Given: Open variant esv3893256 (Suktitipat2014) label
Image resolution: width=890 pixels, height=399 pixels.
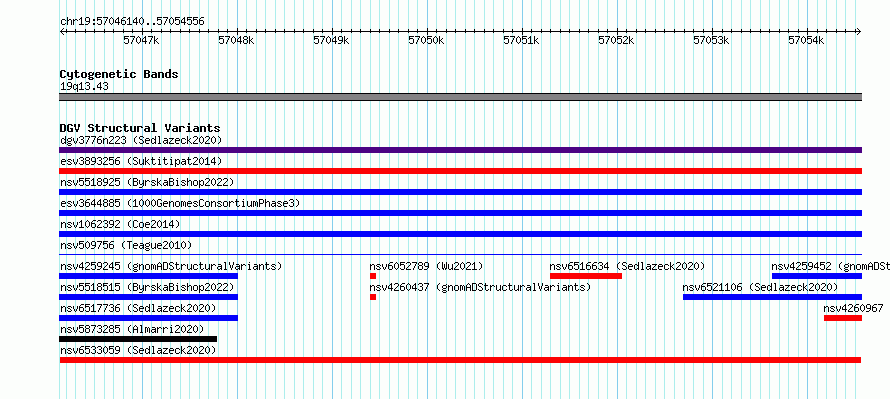Looking at the screenshot, I should pyautogui.click(x=141, y=161).
